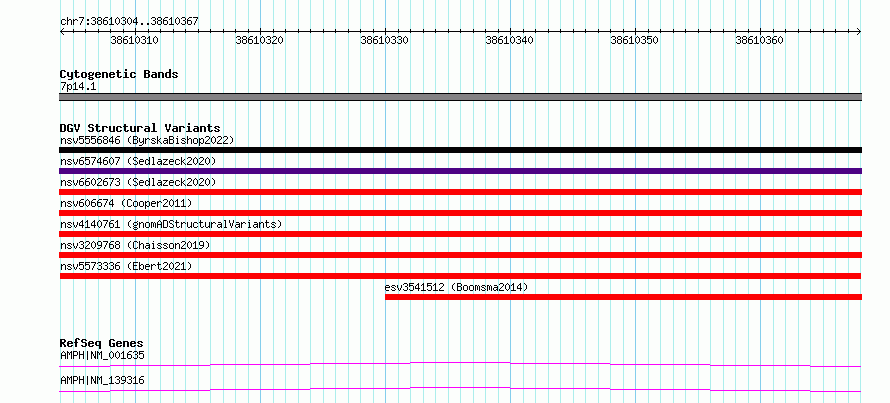890x403 pixels.
Task: Click the red nsv606674 variant bar
Action: (460, 213)
